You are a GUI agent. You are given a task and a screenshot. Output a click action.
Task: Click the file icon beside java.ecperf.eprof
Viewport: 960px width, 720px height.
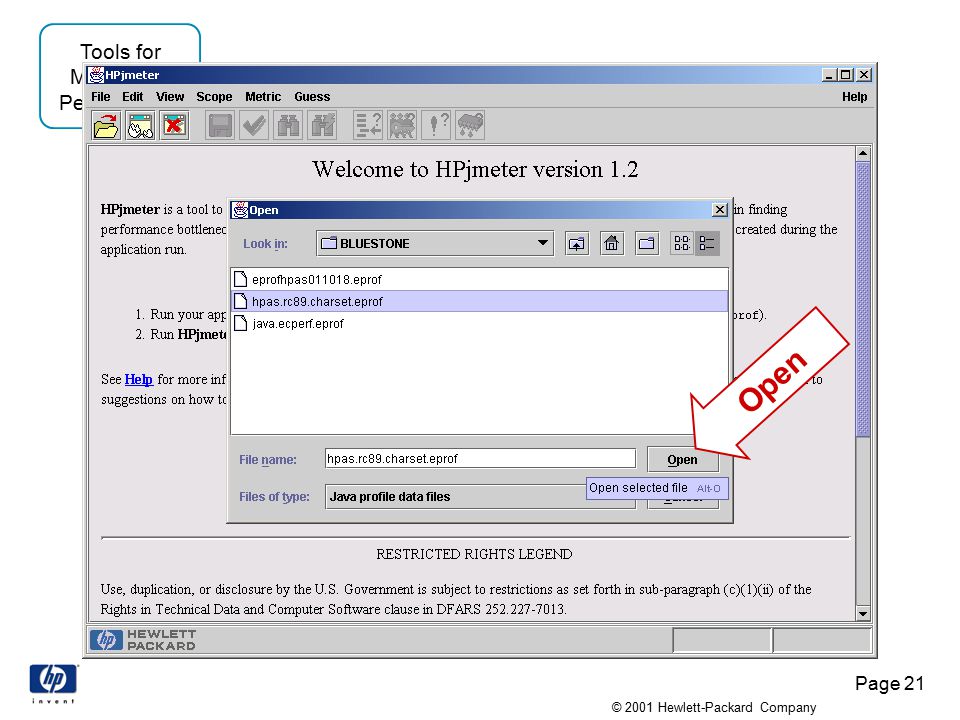pos(241,323)
